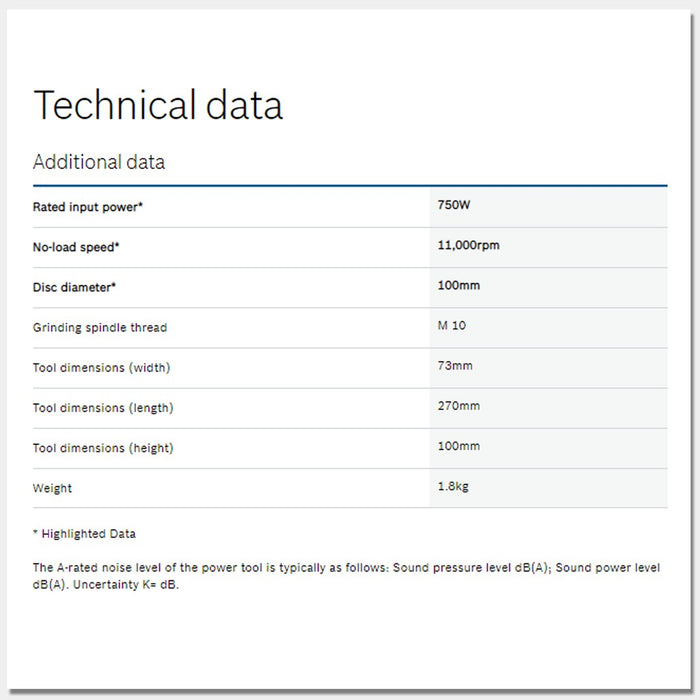Viewport: 700px width, 700px height.
Task: Select the Disc diameter 100mm value
Action: pos(459,285)
